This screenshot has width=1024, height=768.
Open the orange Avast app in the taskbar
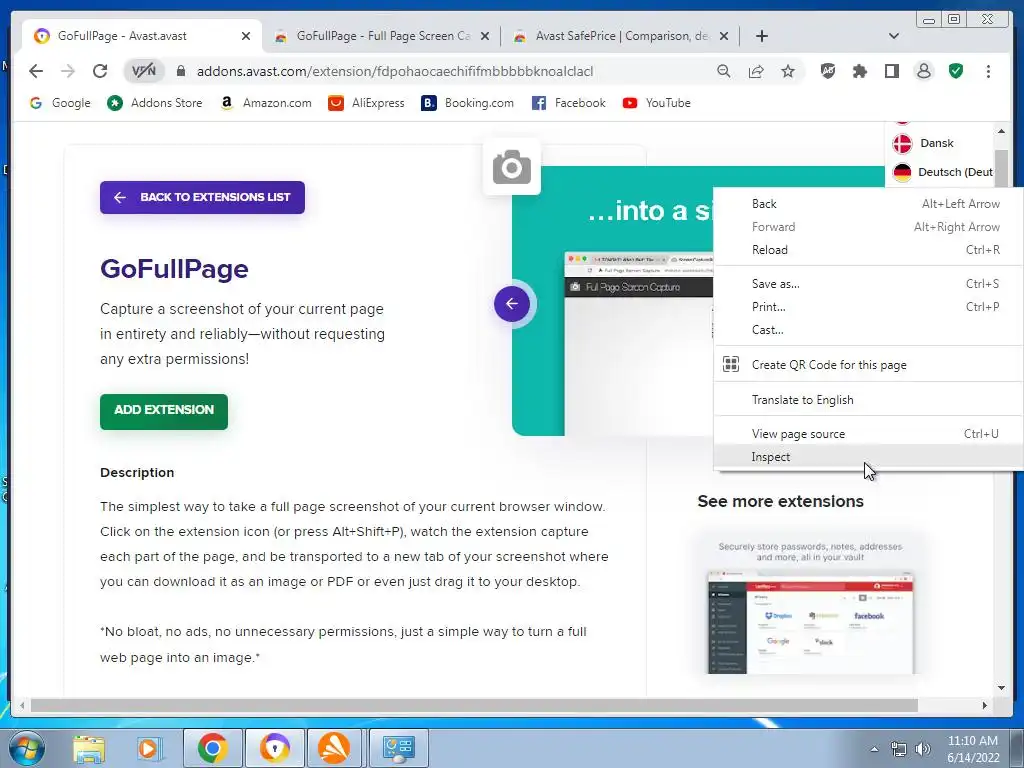(334, 748)
